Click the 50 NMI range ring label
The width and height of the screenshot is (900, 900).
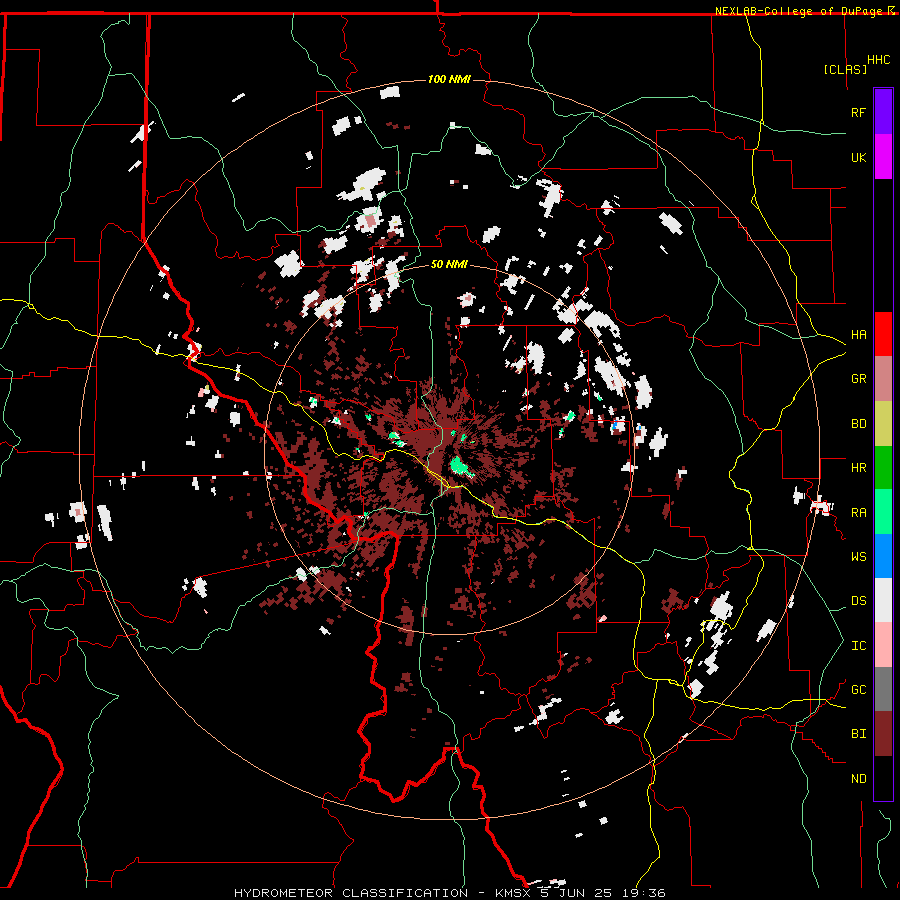[x=449, y=264]
